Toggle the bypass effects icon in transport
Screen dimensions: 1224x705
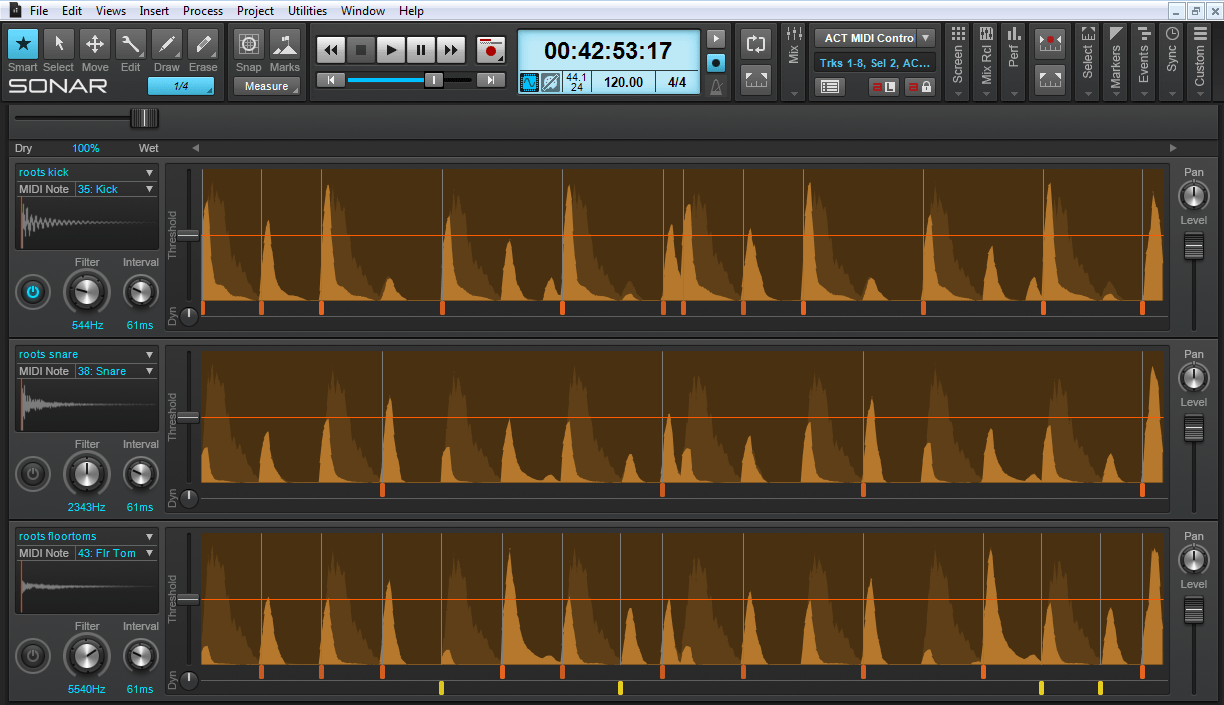(x=550, y=82)
